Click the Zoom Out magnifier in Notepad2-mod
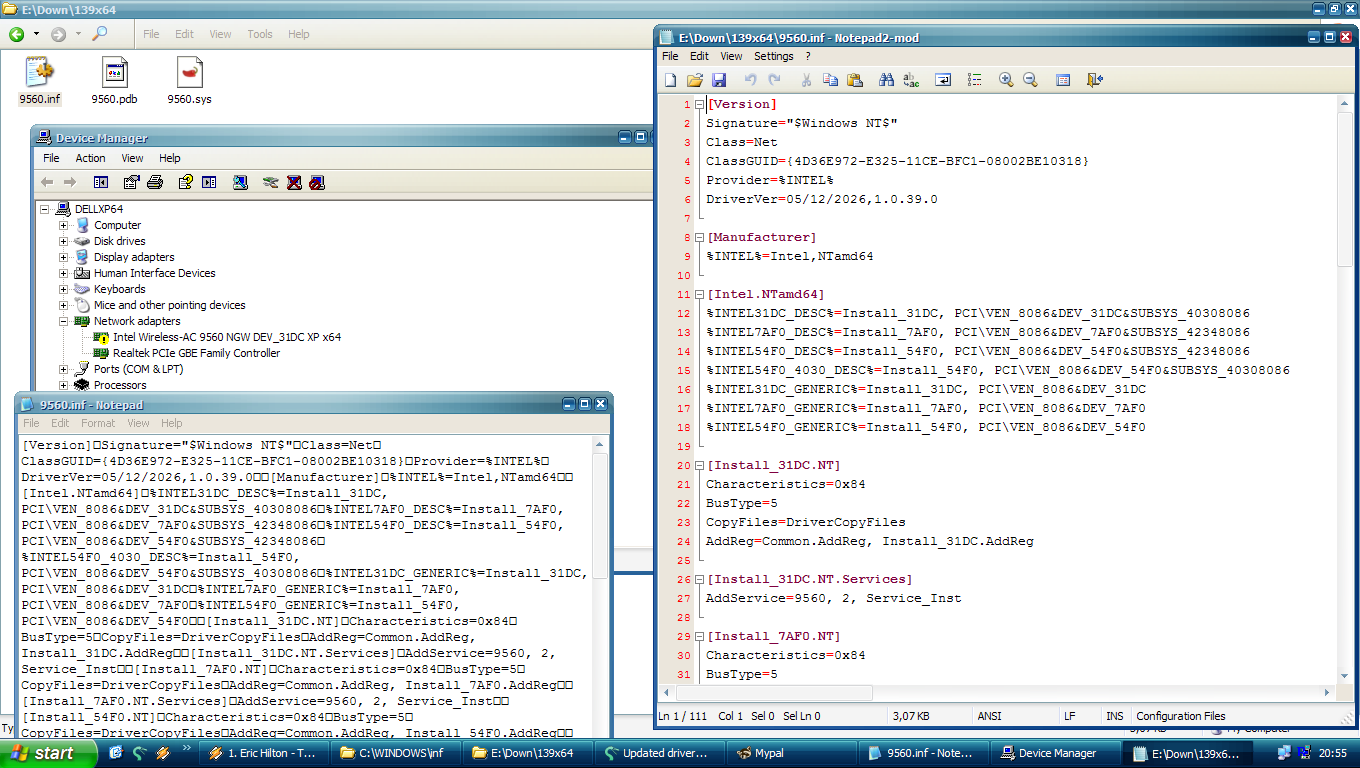Screen dimensions: 1360x768 (x=1030, y=80)
